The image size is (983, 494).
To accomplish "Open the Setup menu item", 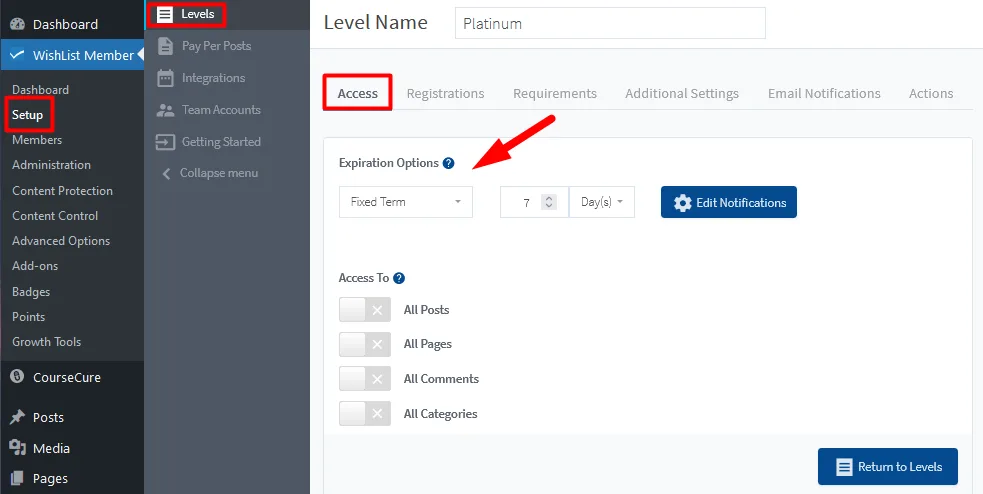I will (28, 115).
